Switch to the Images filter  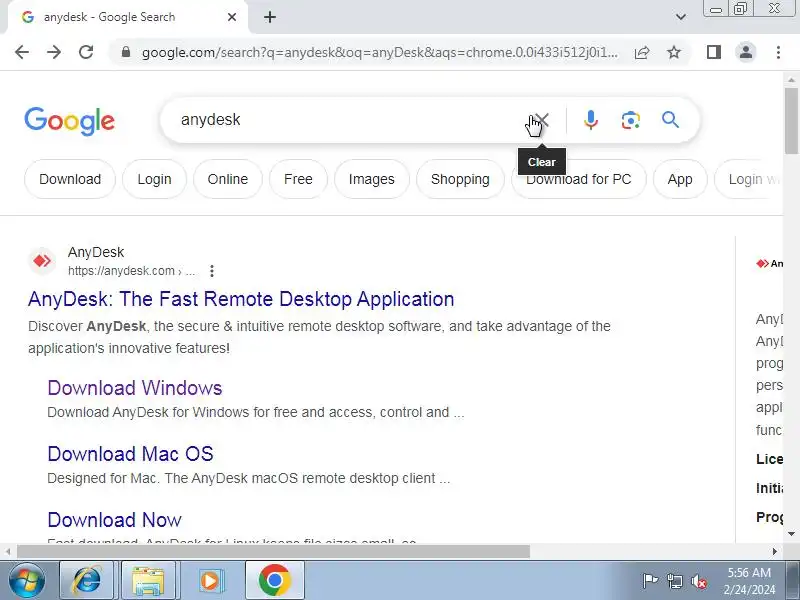[371, 179]
